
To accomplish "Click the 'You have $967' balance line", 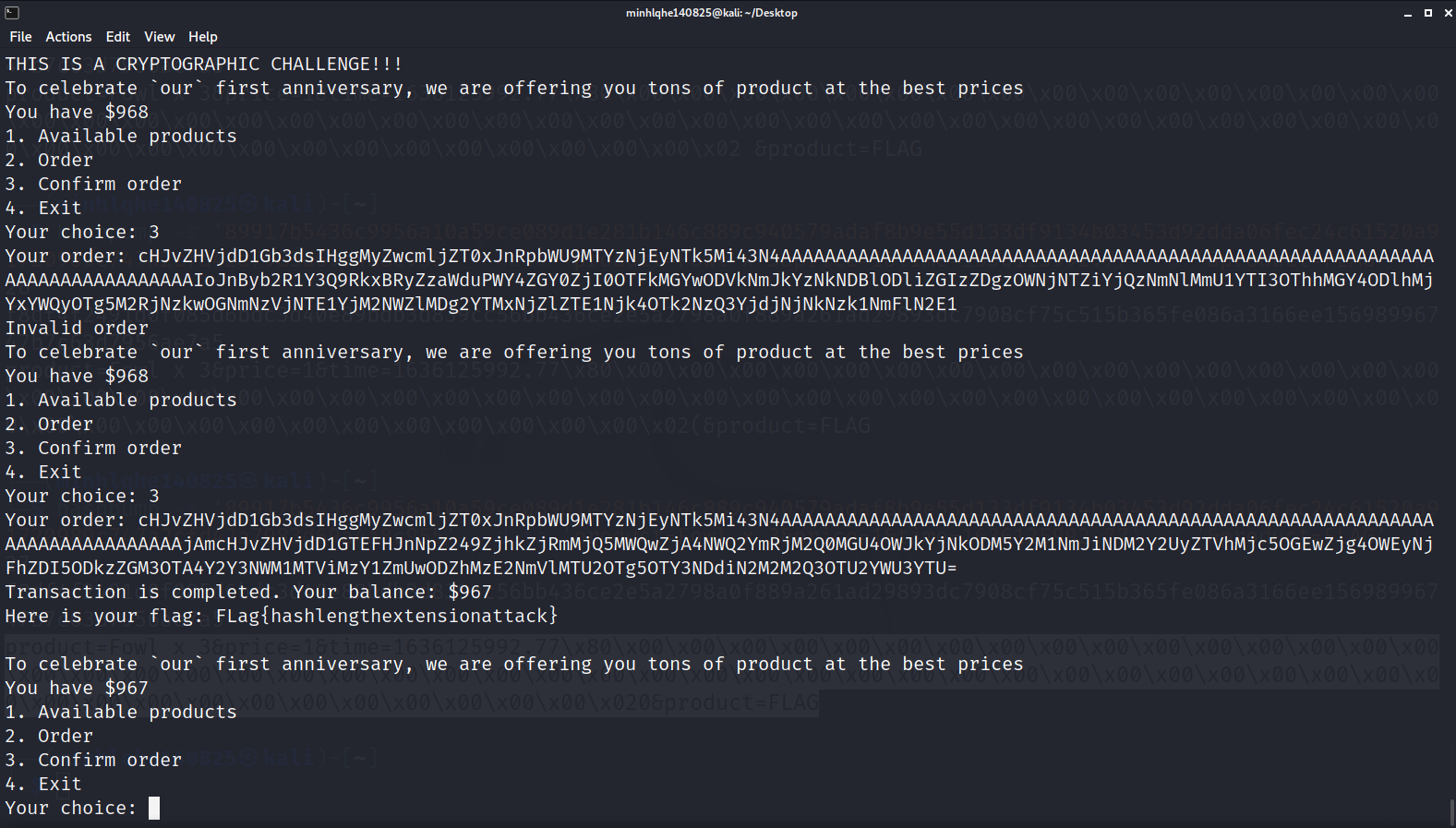I will pyautogui.click(x=76, y=687).
